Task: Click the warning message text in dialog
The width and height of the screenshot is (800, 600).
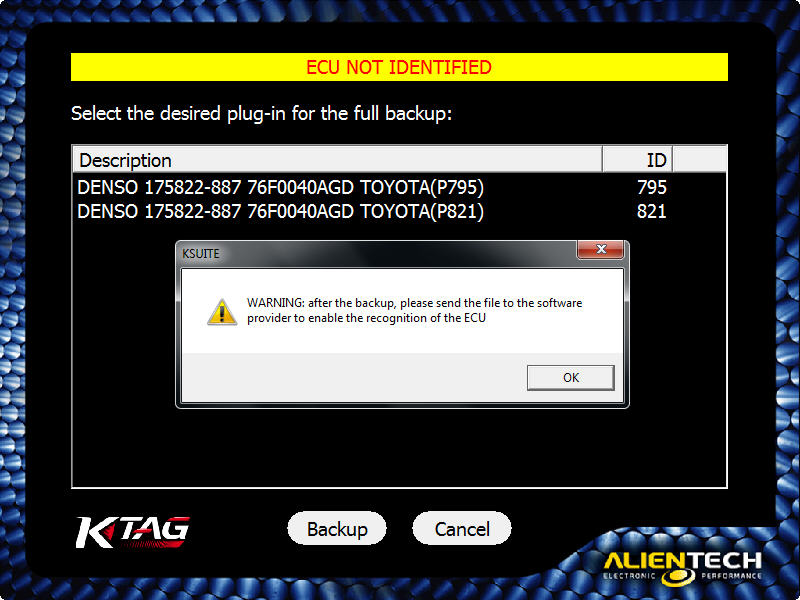Action: pos(414,310)
